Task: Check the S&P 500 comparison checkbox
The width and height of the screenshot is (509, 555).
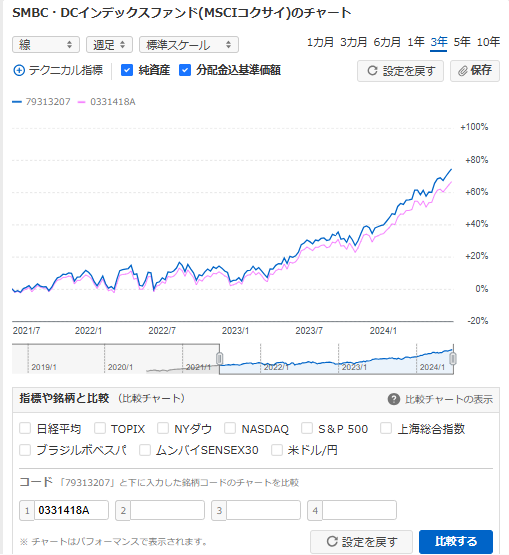Action: click(307, 428)
